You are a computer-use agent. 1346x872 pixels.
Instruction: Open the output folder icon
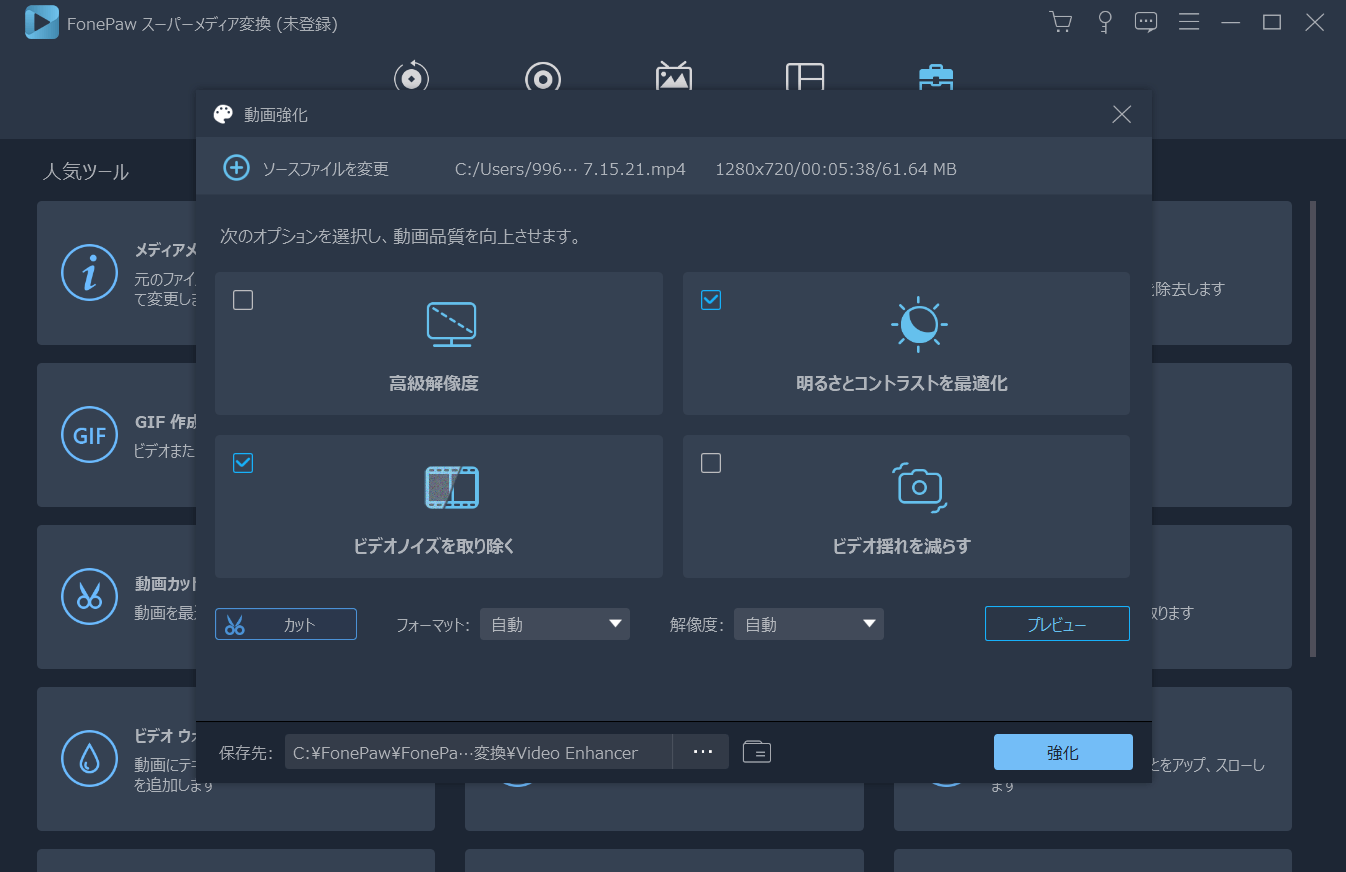click(757, 752)
